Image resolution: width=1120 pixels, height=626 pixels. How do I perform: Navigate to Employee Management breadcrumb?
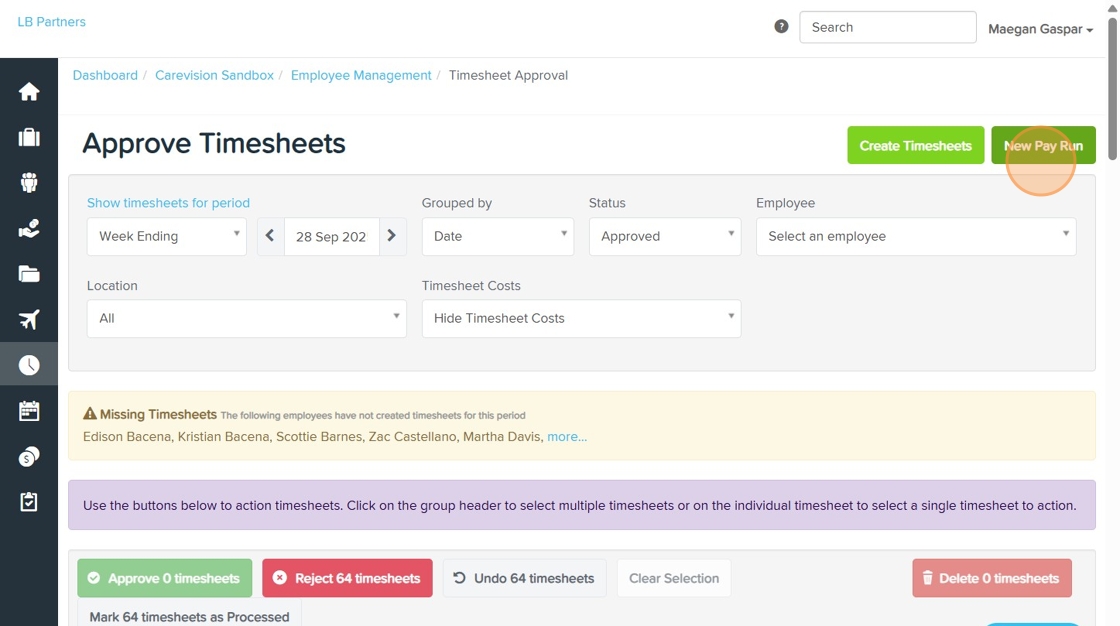tap(361, 75)
